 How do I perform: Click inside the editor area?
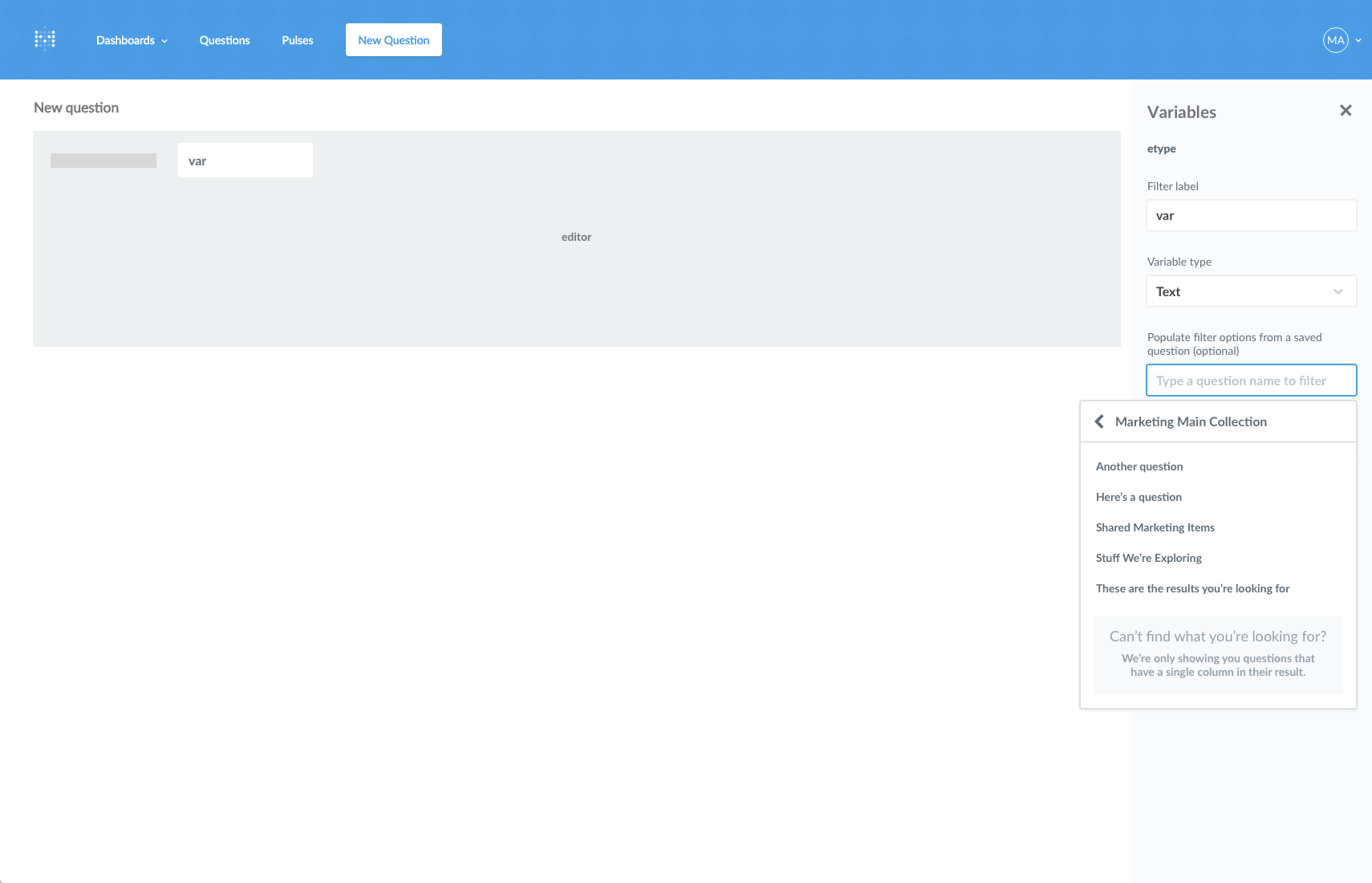click(x=576, y=237)
